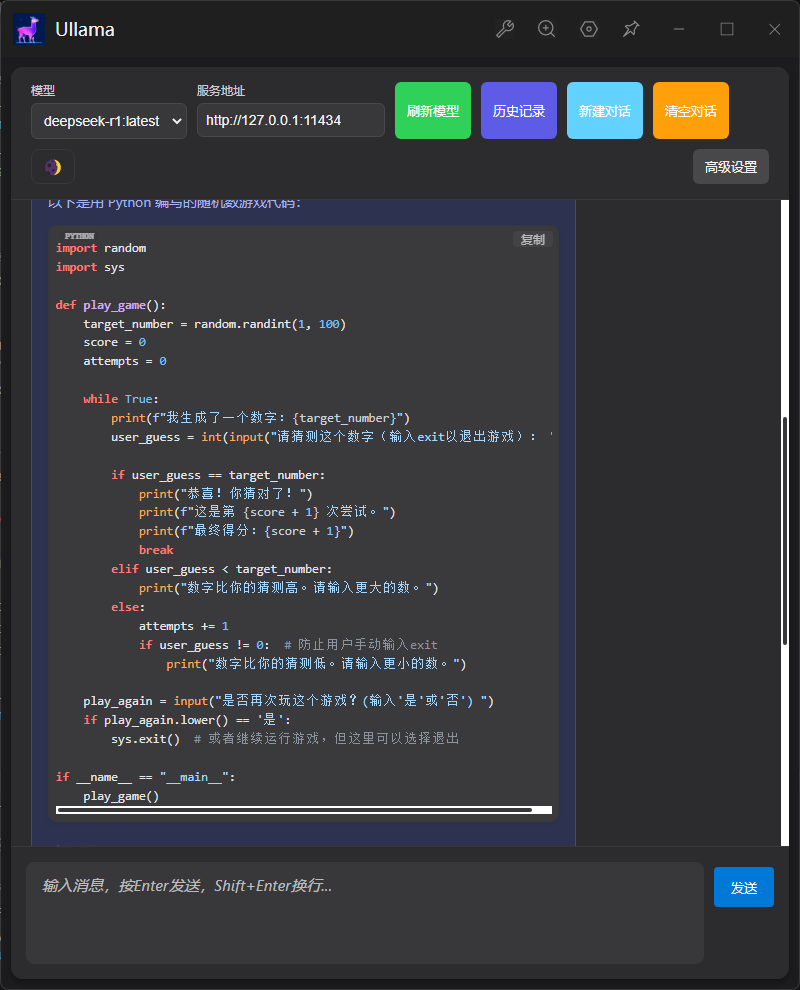Viewport: 800px width, 990px height.
Task: Click the 模型 label
Action: tap(43, 90)
